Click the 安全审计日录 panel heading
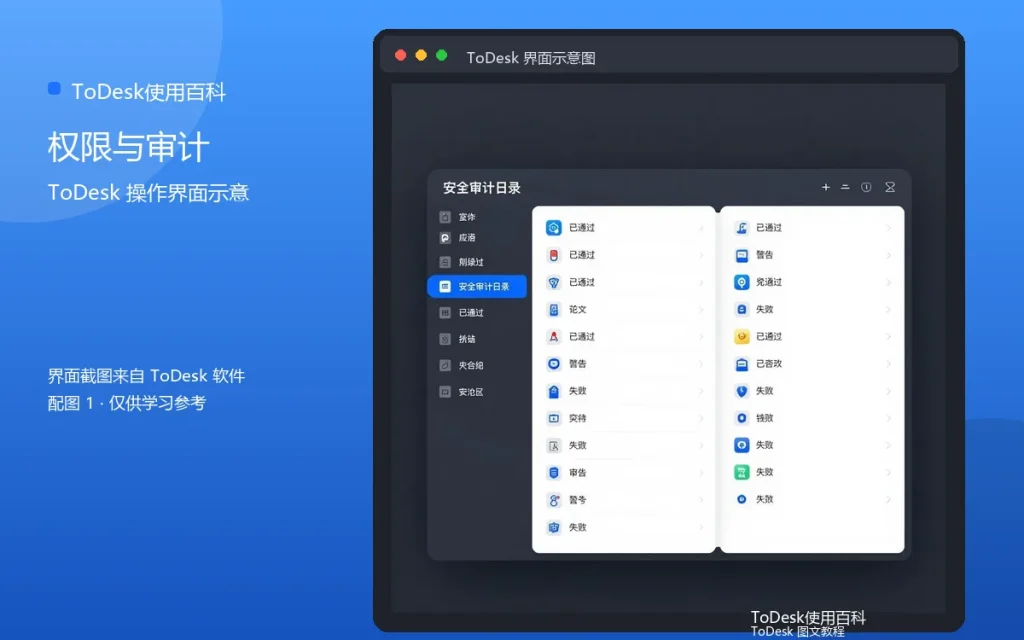 (x=482, y=188)
